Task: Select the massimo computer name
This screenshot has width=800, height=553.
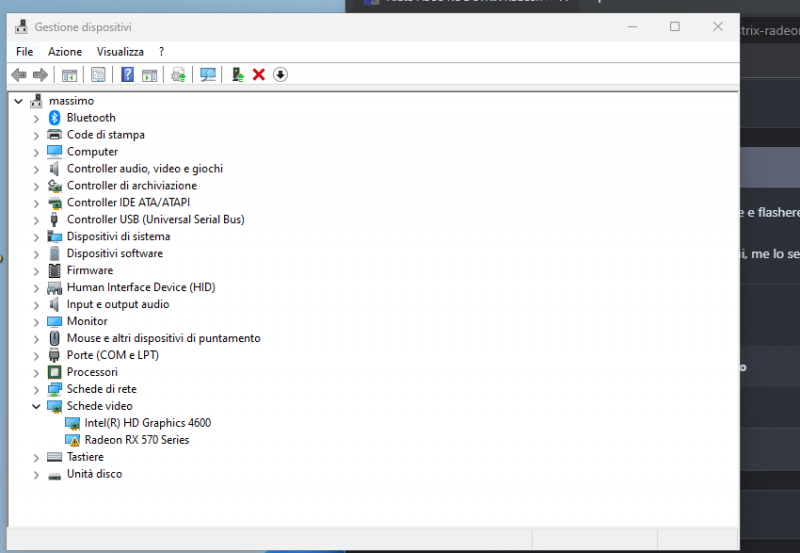Action: 71,100
